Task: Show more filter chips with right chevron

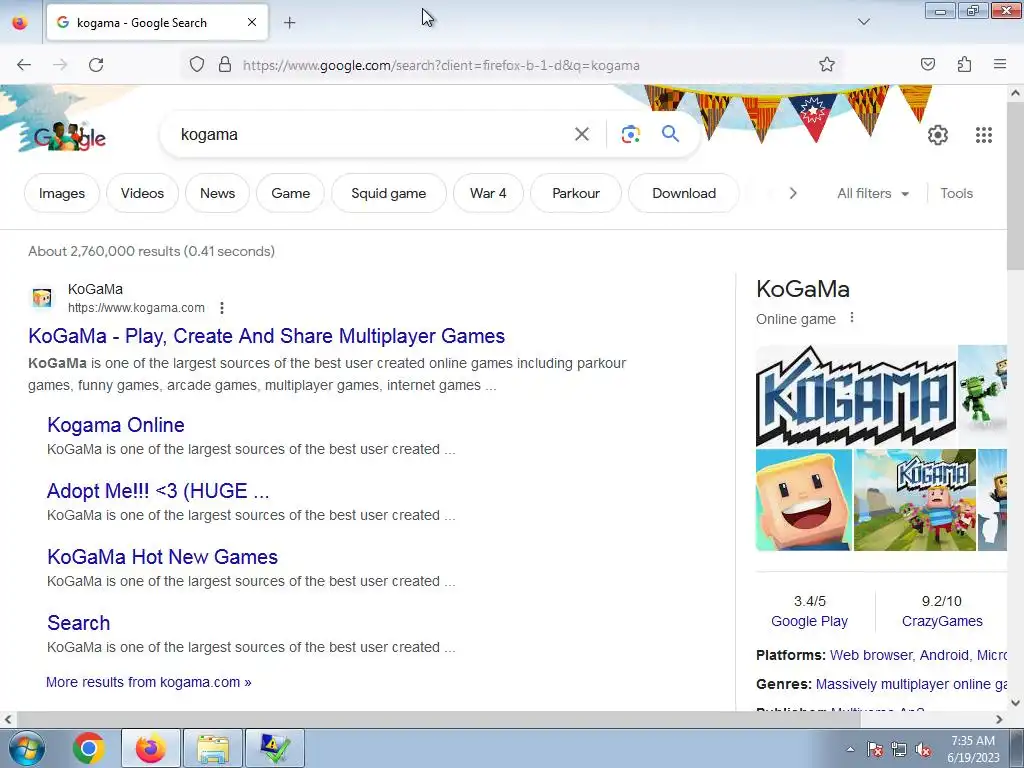Action: (793, 193)
